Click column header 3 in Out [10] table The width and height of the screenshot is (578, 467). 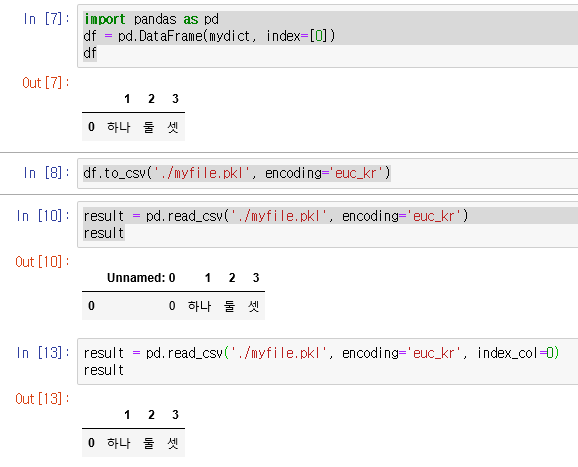pyautogui.click(x=256, y=278)
